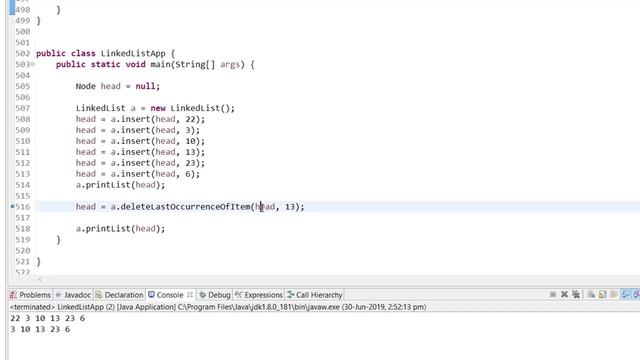640x360 pixels.
Task: Open the Call Hierarchy tab
Action: [314, 295]
